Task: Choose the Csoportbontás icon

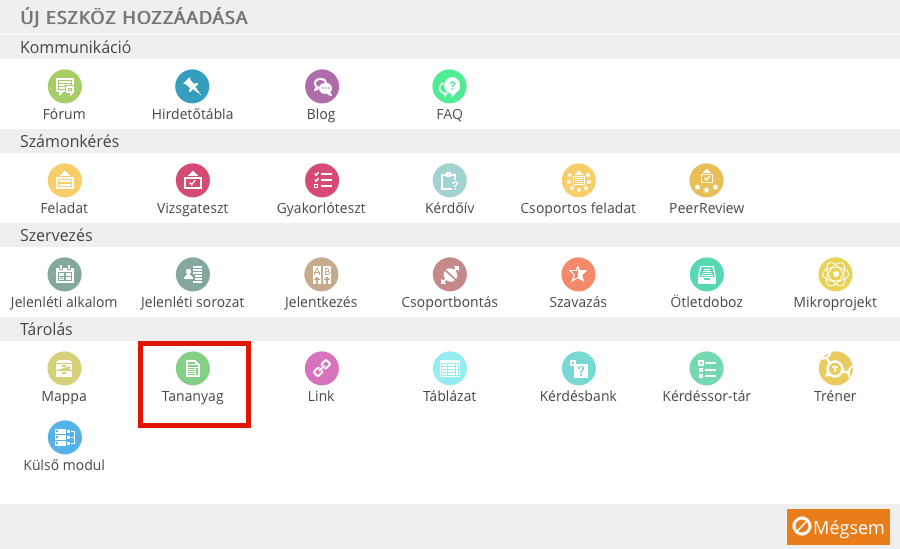Action: pyautogui.click(x=449, y=274)
